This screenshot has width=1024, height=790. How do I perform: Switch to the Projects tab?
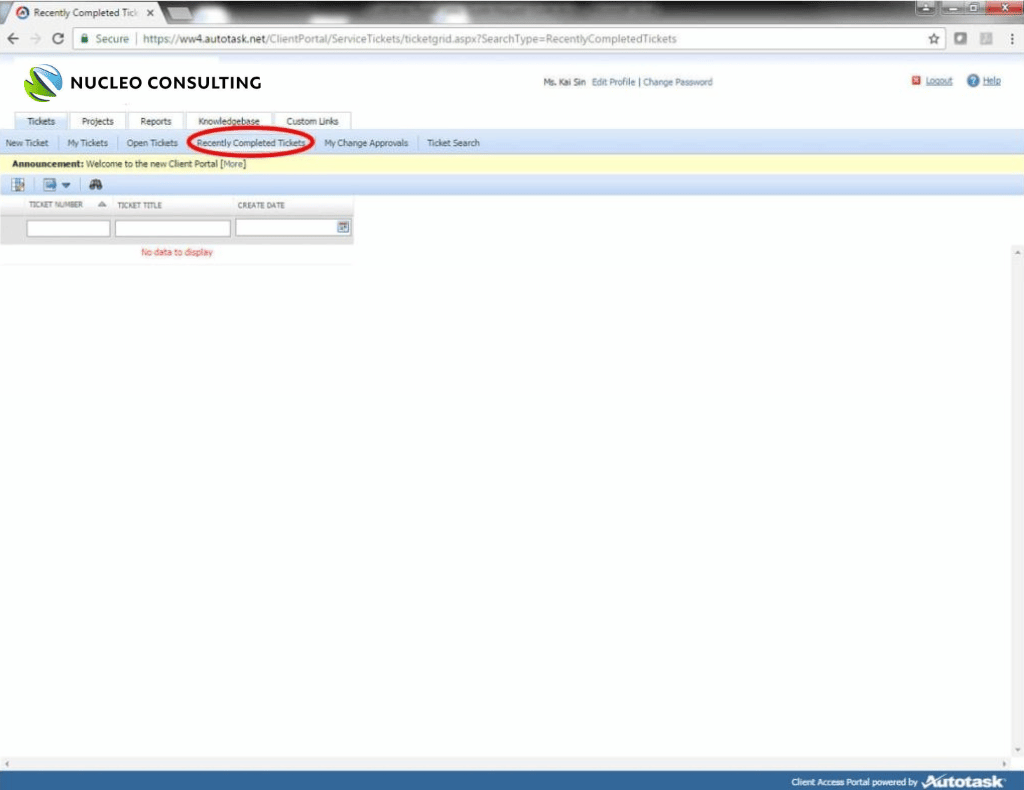point(97,121)
